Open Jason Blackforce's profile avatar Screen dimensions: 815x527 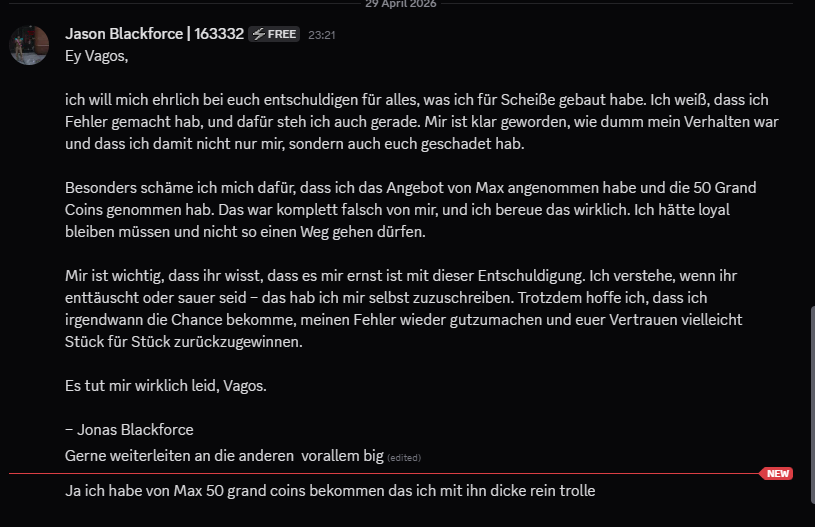(x=29, y=45)
